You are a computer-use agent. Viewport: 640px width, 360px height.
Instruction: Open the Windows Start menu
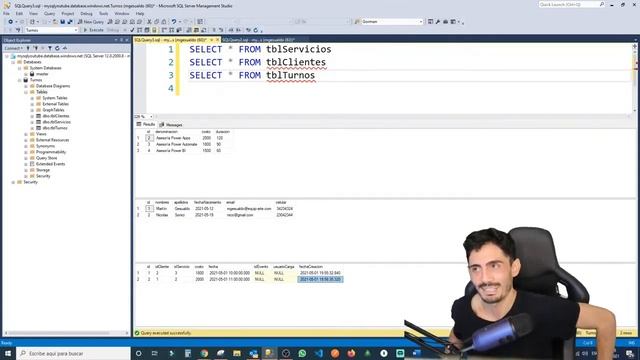coord(8,353)
